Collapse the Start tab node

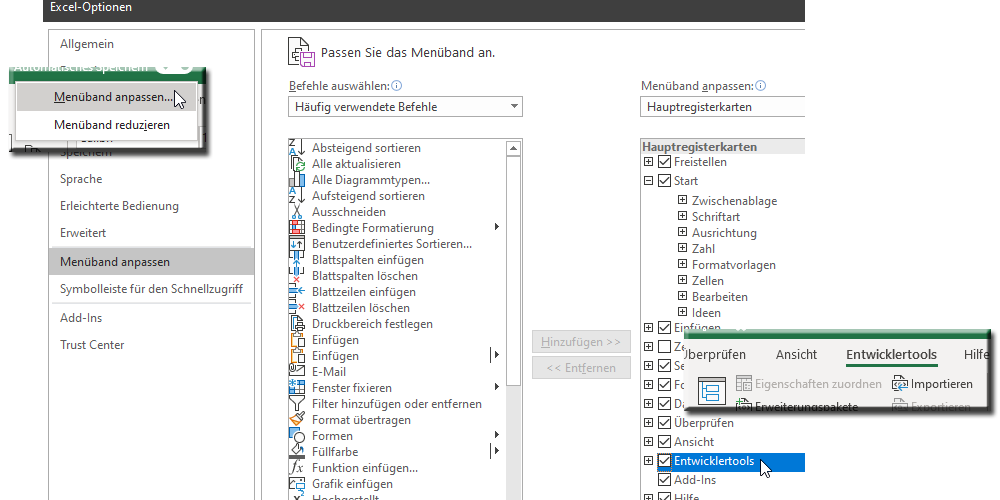tap(649, 181)
